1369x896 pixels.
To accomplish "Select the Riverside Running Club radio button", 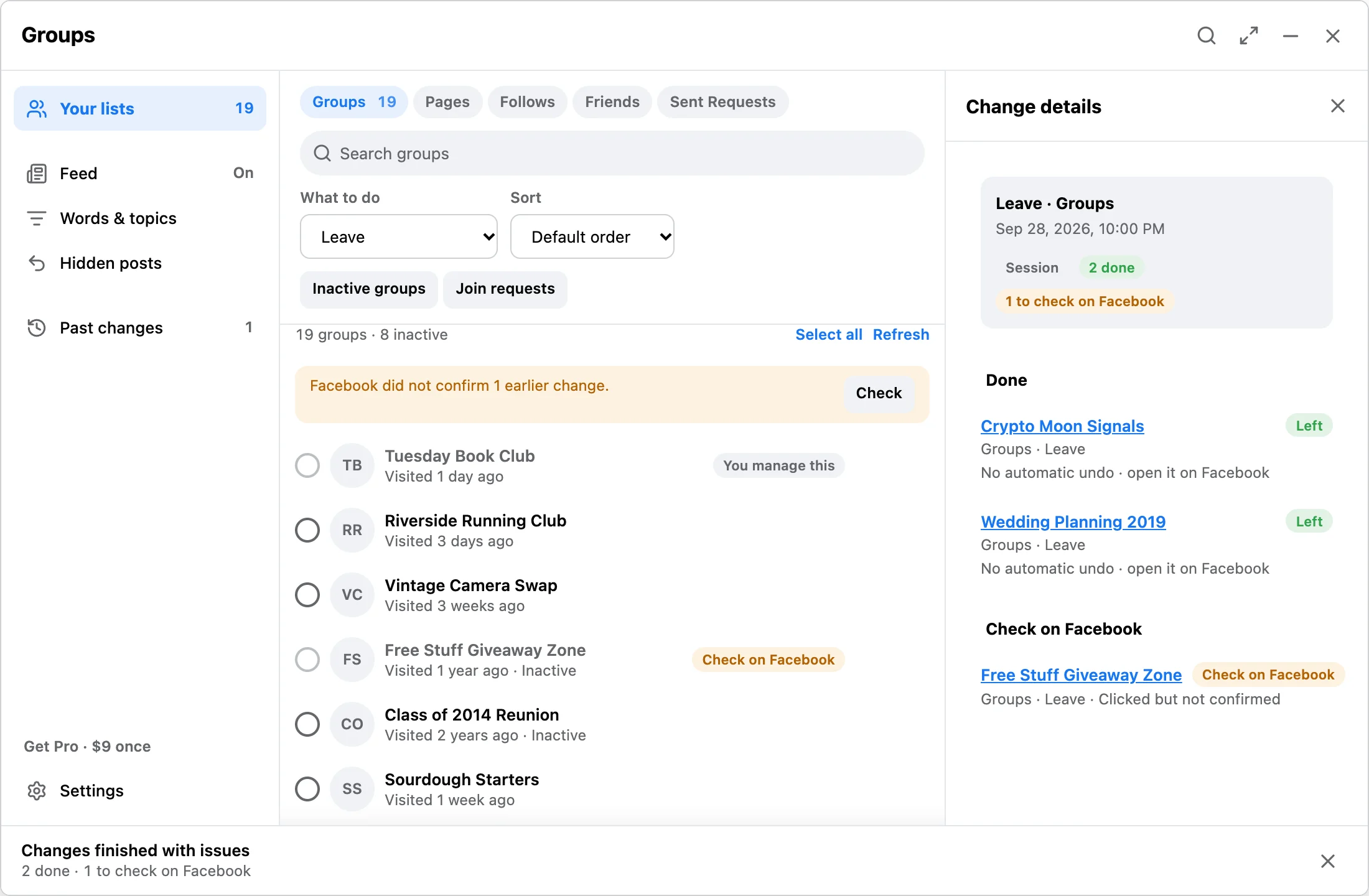I will point(307,530).
